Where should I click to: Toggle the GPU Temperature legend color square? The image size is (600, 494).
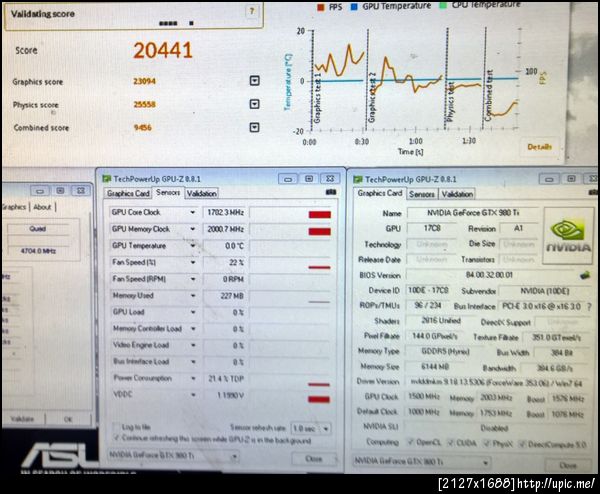pos(354,7)
